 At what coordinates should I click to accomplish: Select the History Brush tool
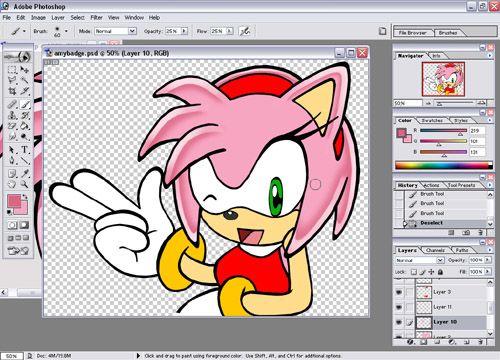click(25, 115)
